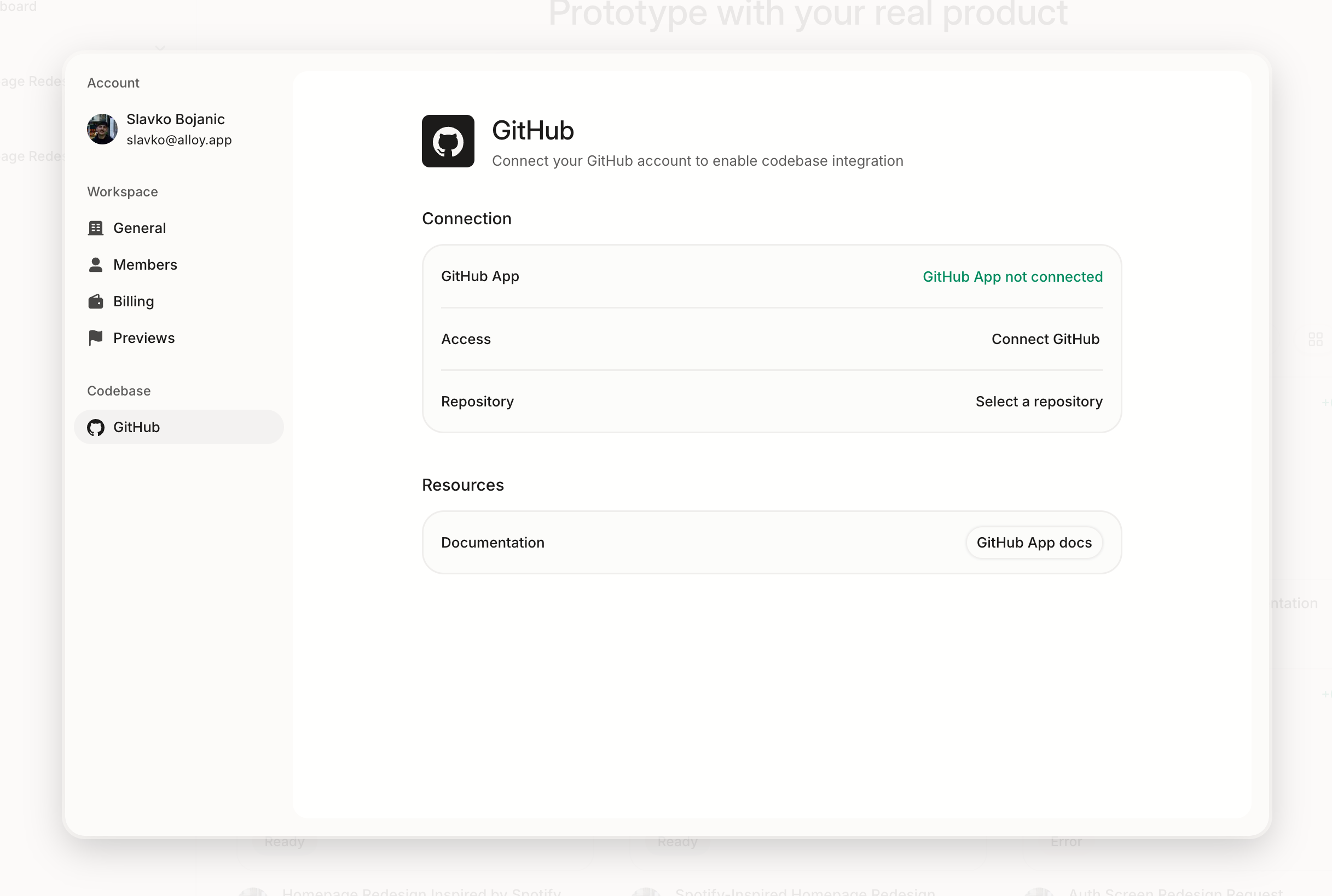This screenshot has width=1332, height=896.
Task: Select the Previews flag icon
Action: (95, 338)
